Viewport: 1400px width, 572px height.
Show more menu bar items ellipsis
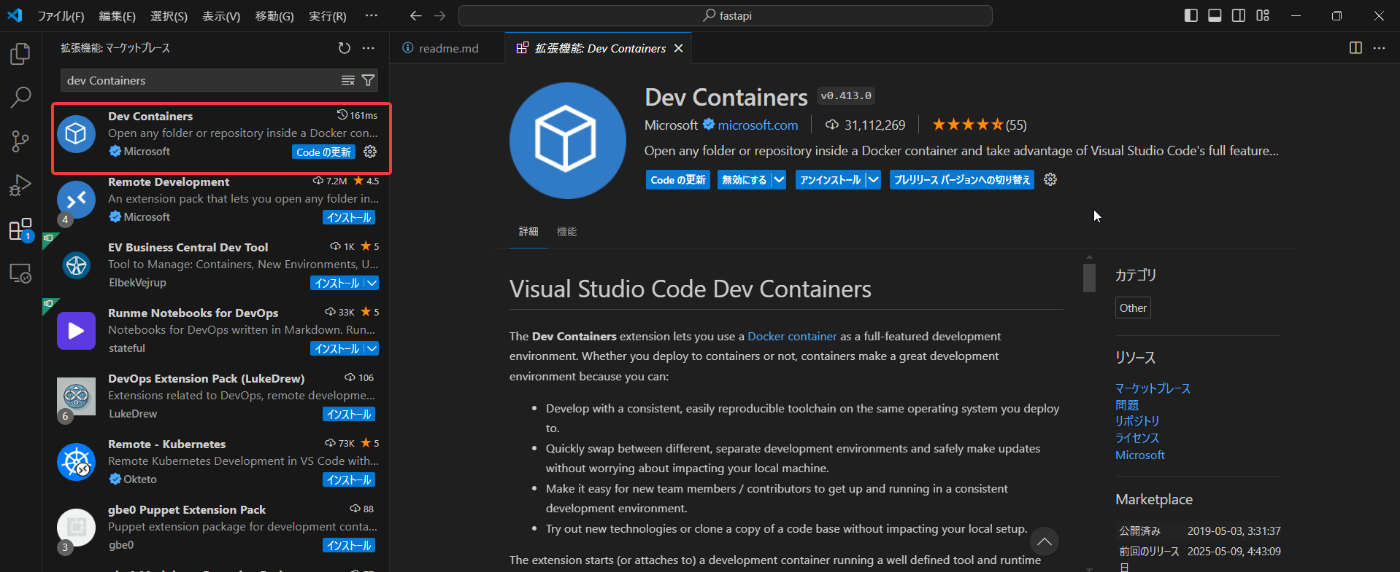[x=372, y=16]
